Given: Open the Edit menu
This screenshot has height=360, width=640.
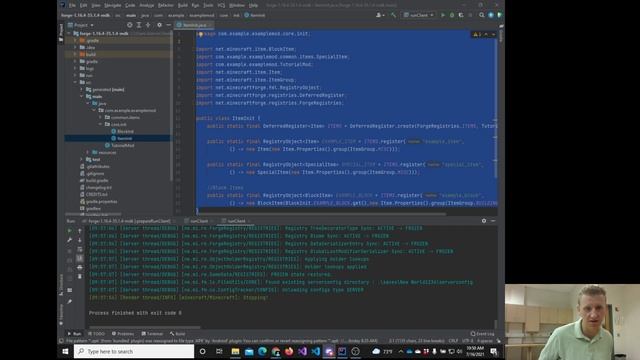Looking at the screenshot, I should tap(83, 5).
